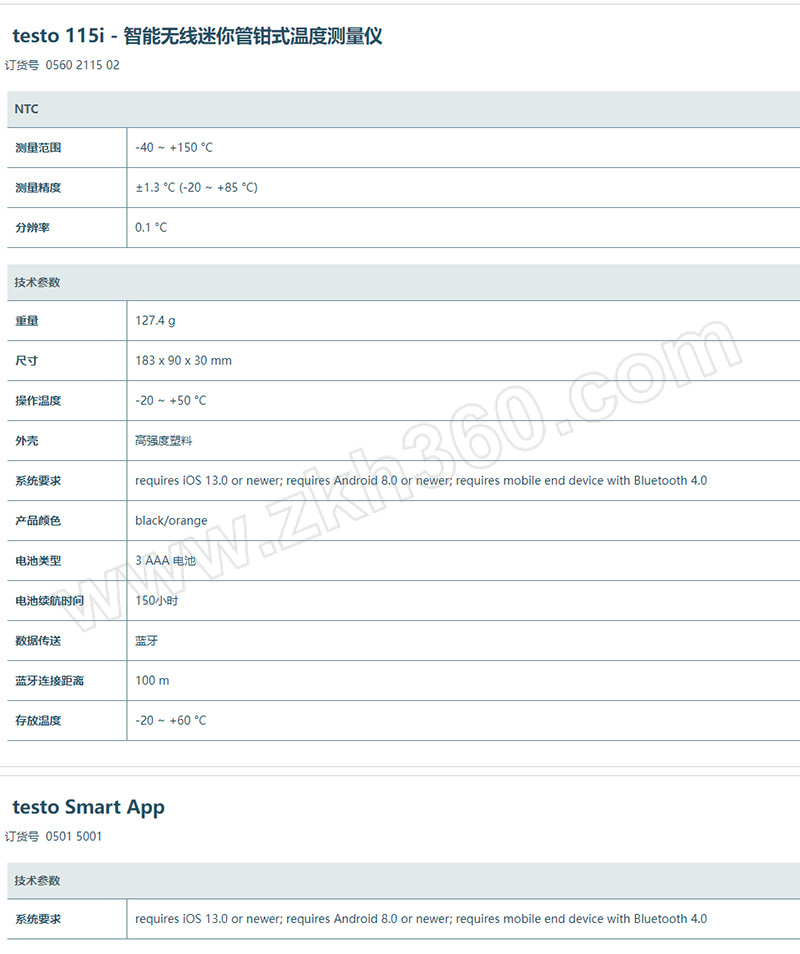Click the 数据传送 row label
The width and height of the screenshot is (800, 954).
click(38, 641)
